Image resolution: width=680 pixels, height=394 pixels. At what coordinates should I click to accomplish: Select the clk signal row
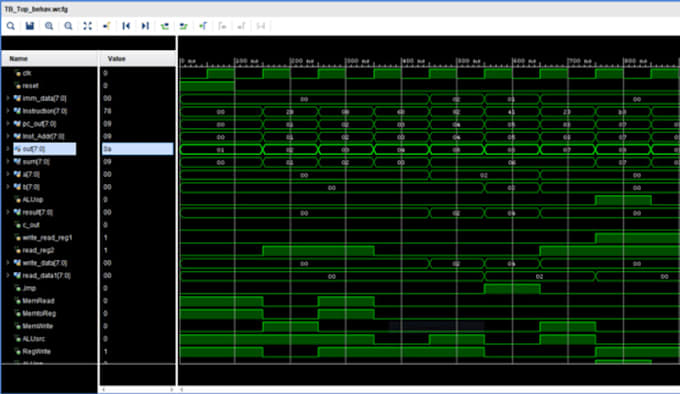[27, 73]
